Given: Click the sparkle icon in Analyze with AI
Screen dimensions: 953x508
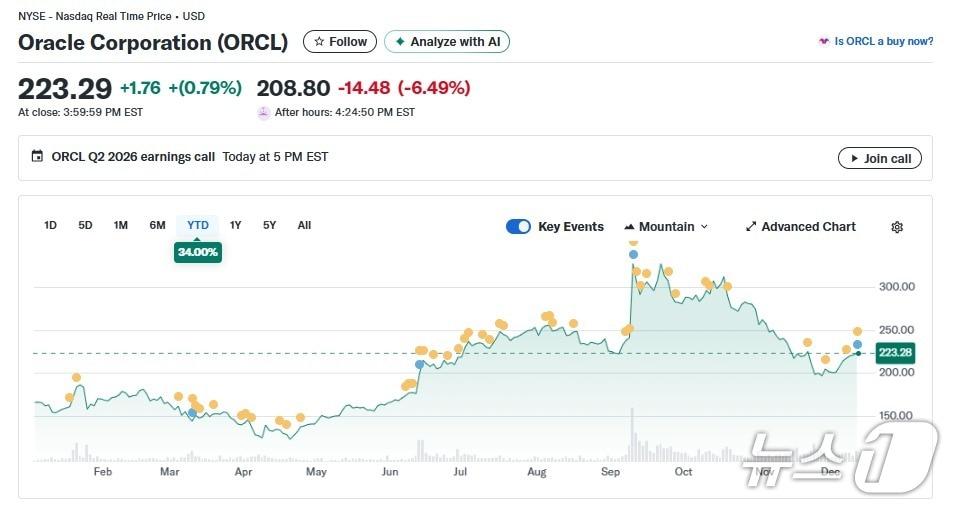Looking at the screenshot, I should 400,42.
